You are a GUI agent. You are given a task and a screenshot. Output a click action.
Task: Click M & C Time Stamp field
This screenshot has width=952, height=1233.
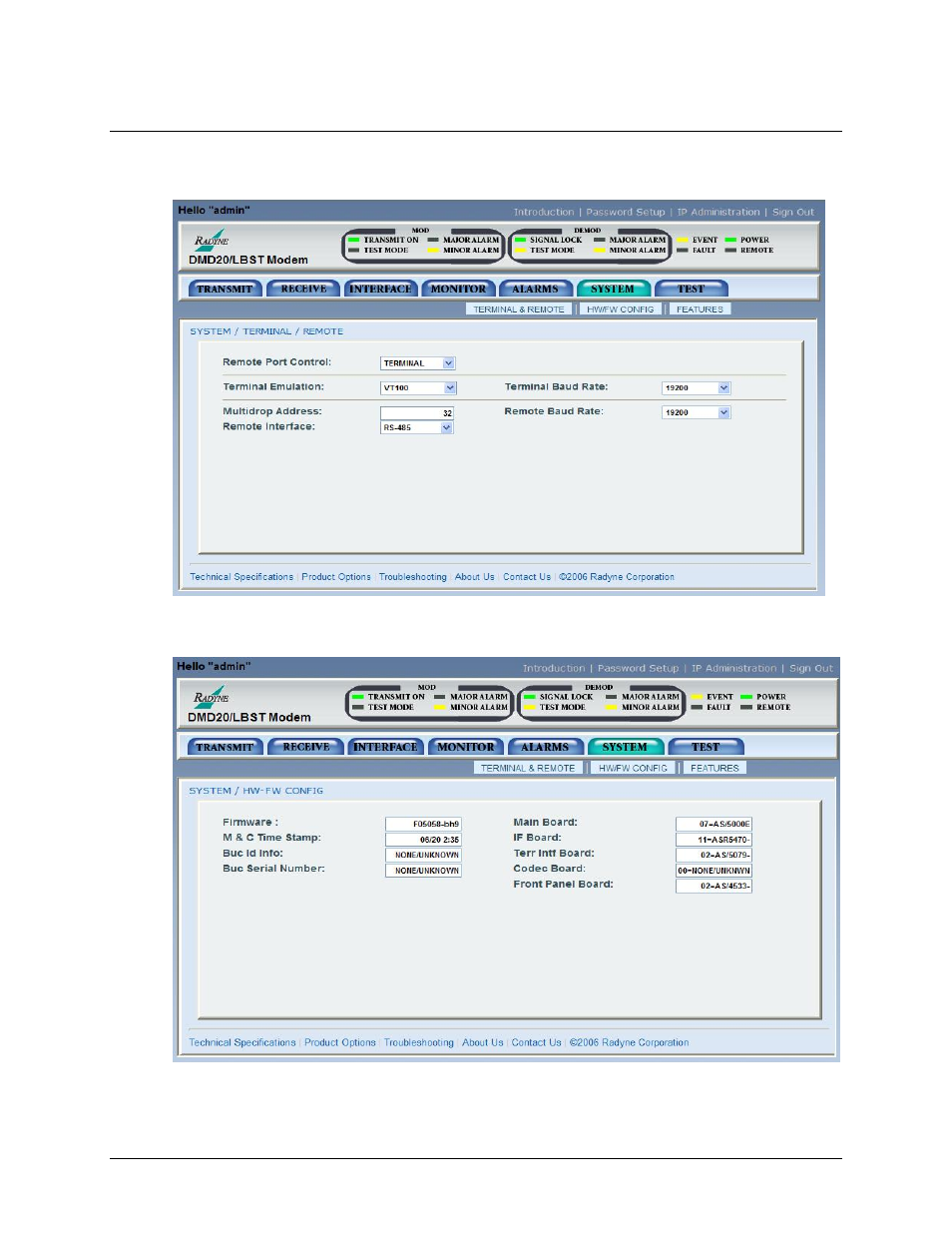423,840
